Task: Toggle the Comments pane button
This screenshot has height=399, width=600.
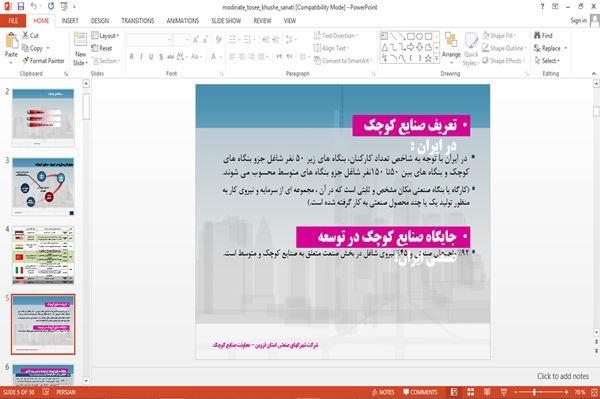Action: click(x=420, y=392)
